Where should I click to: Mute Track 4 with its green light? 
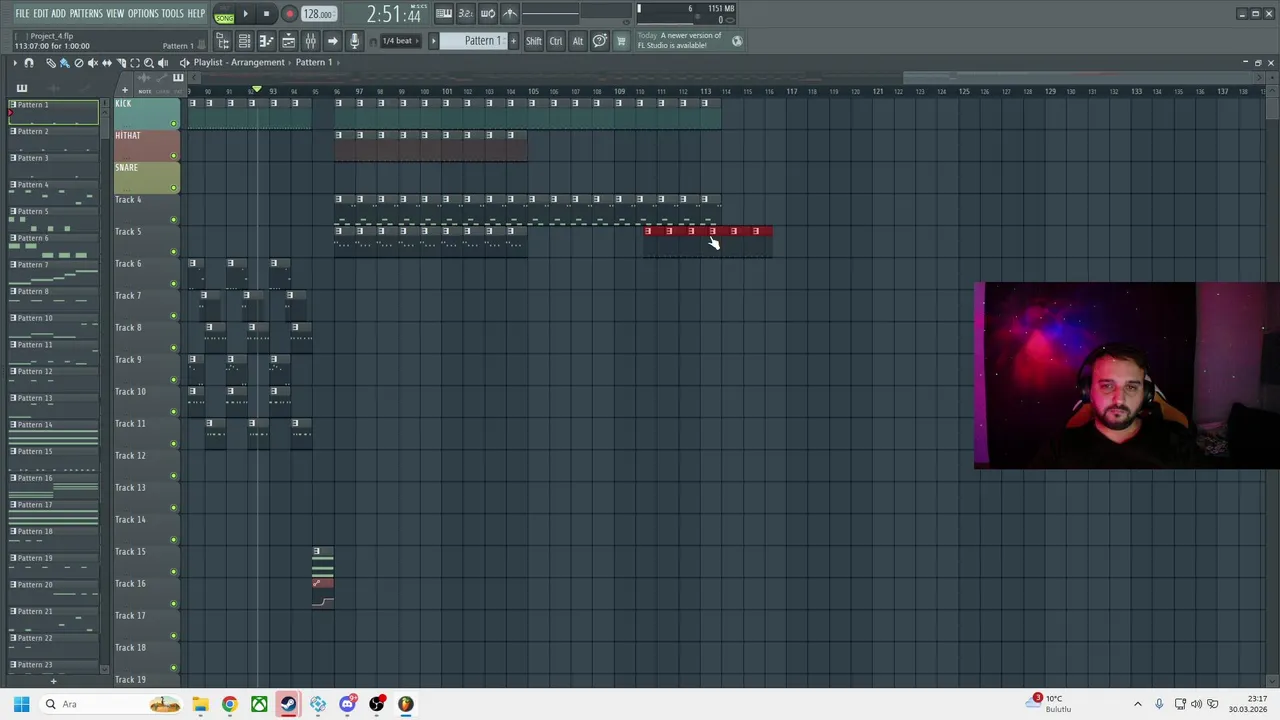click(x=173, y=220)
